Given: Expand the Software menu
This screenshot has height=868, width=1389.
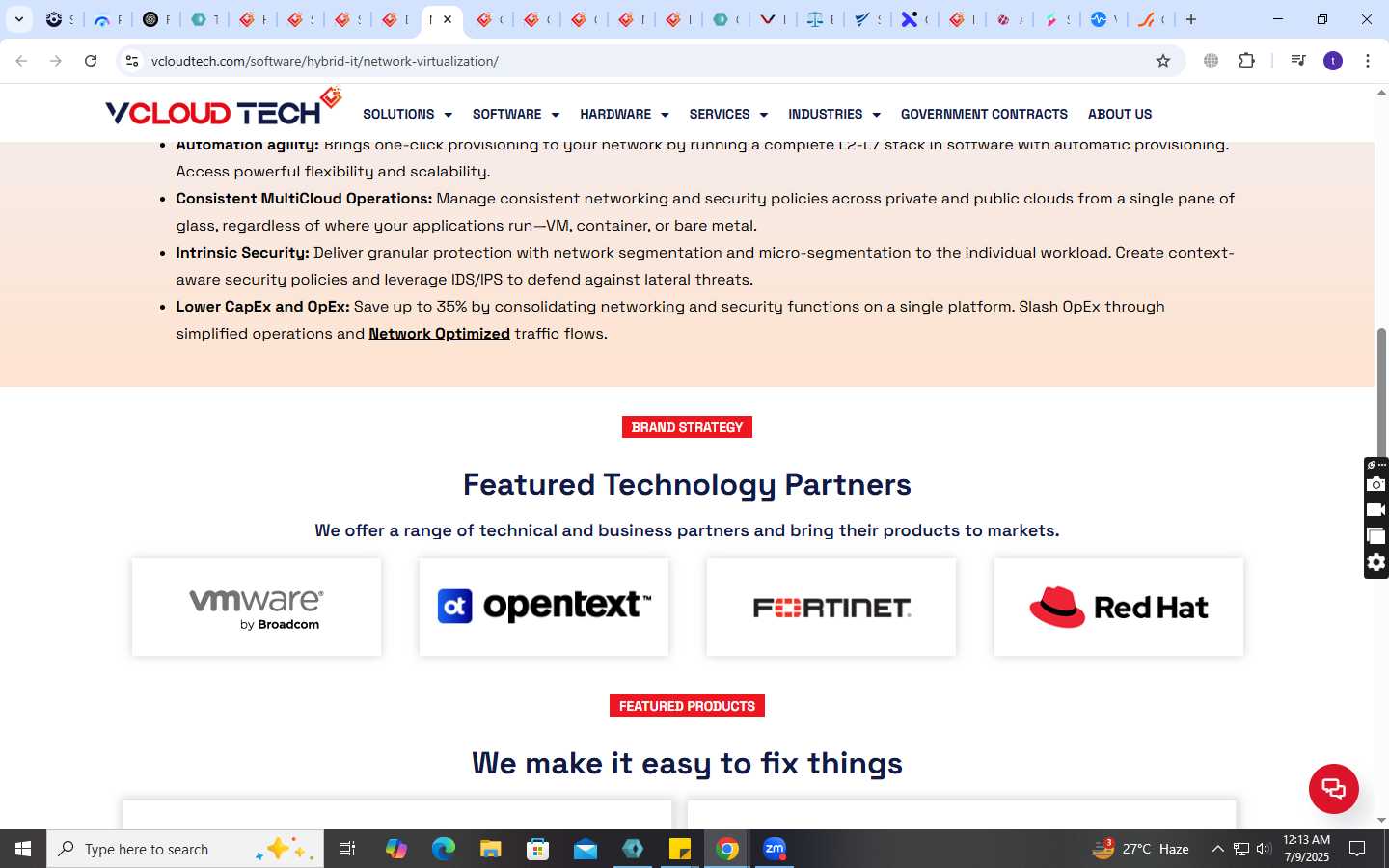Looking at the screenshot, I should tap(516, 114).
